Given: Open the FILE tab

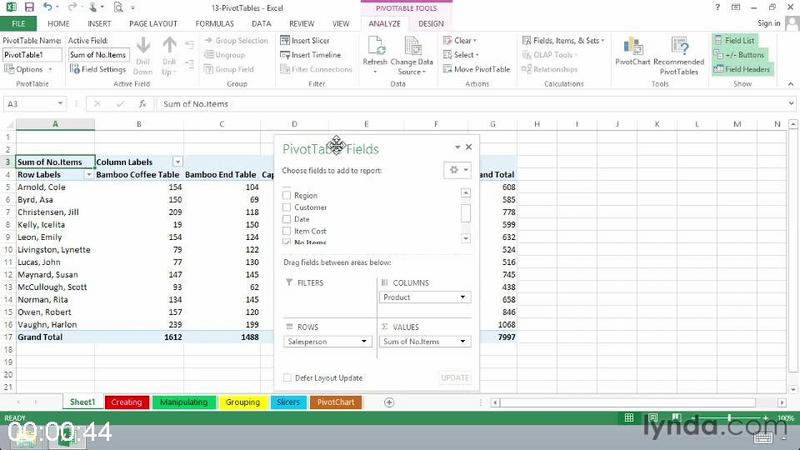Looking at the screenshot, I should pos(18,23).
